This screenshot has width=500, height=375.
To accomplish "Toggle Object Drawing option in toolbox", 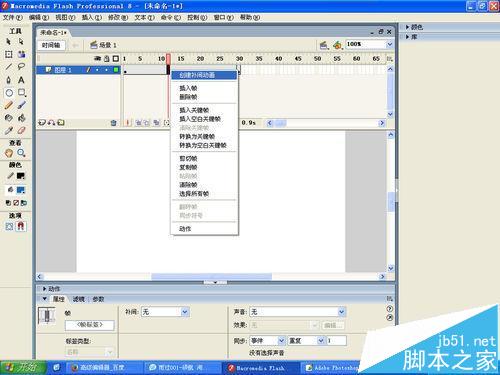I will 9,227.
